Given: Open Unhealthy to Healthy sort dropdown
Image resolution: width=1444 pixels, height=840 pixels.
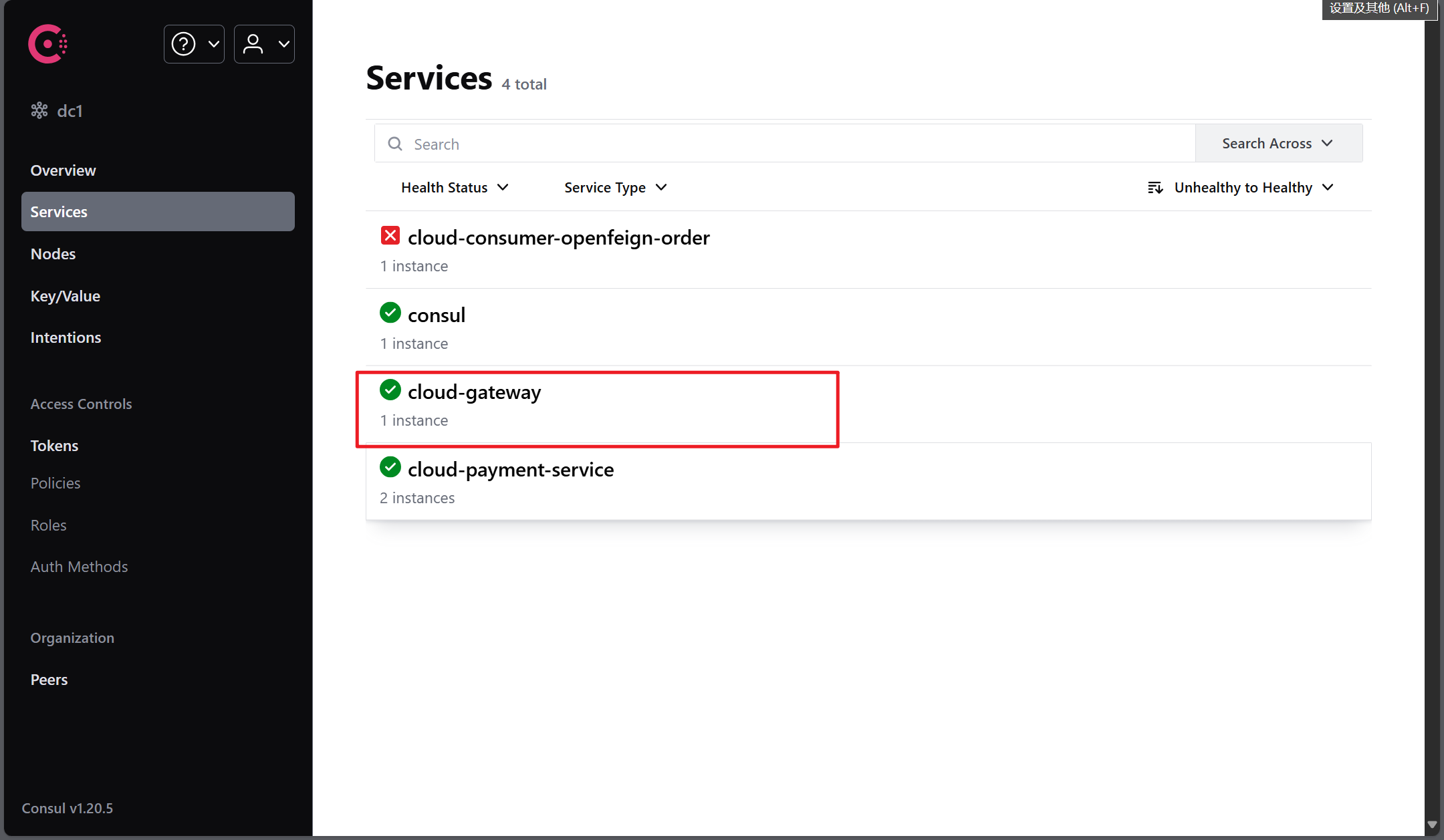Looking at the screenshot, I should point(1253,188).
